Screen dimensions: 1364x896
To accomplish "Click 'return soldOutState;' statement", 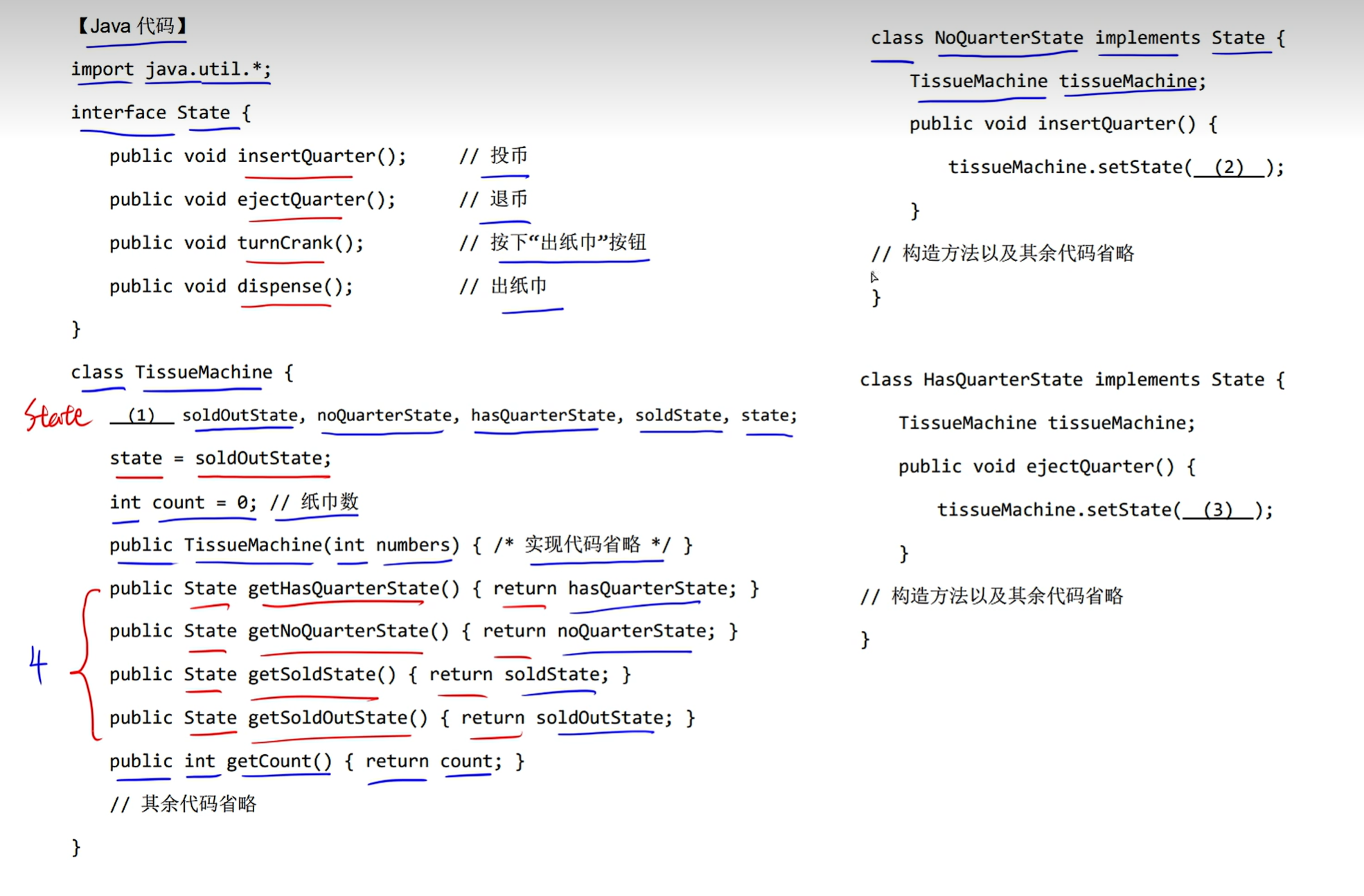I will tap(567, 718).
